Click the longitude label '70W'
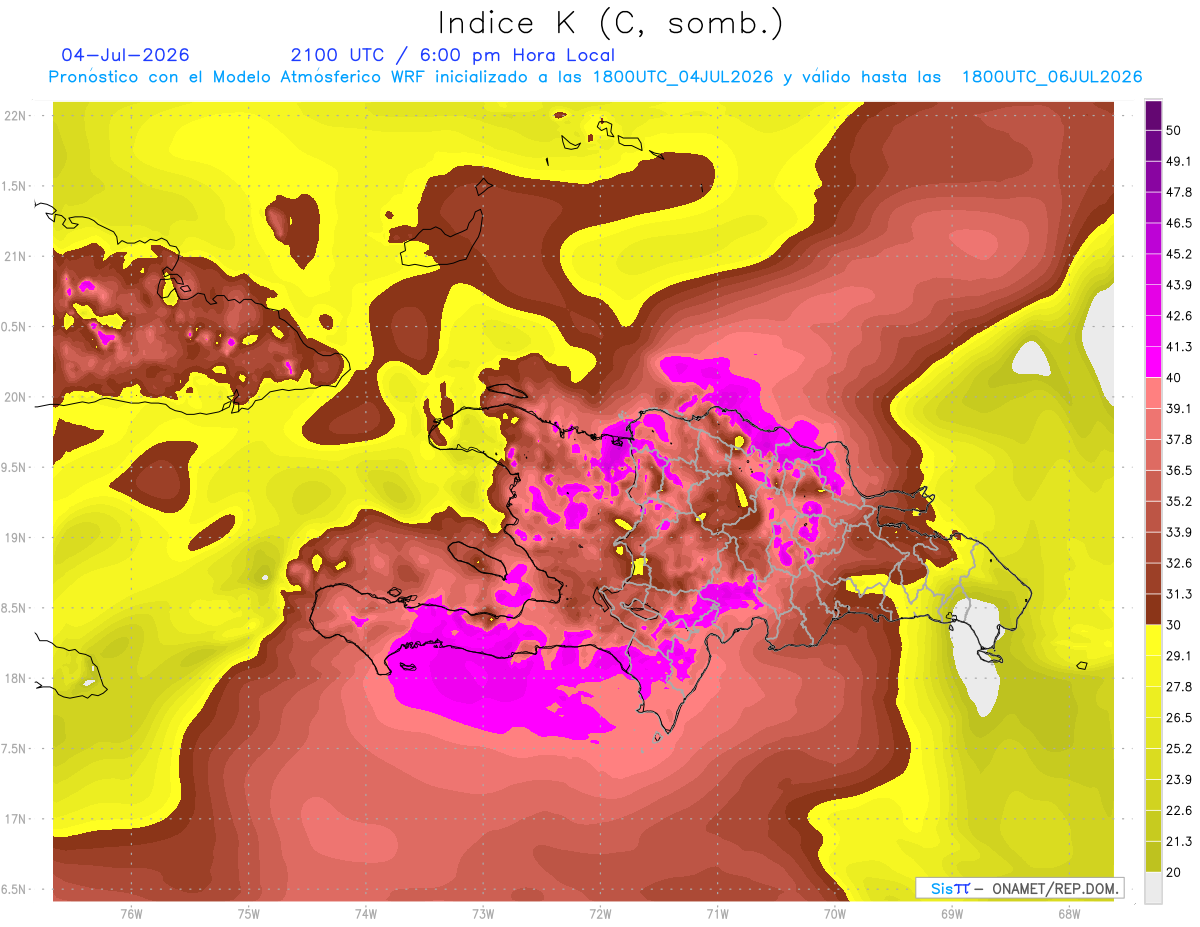 tap(835, 914)
